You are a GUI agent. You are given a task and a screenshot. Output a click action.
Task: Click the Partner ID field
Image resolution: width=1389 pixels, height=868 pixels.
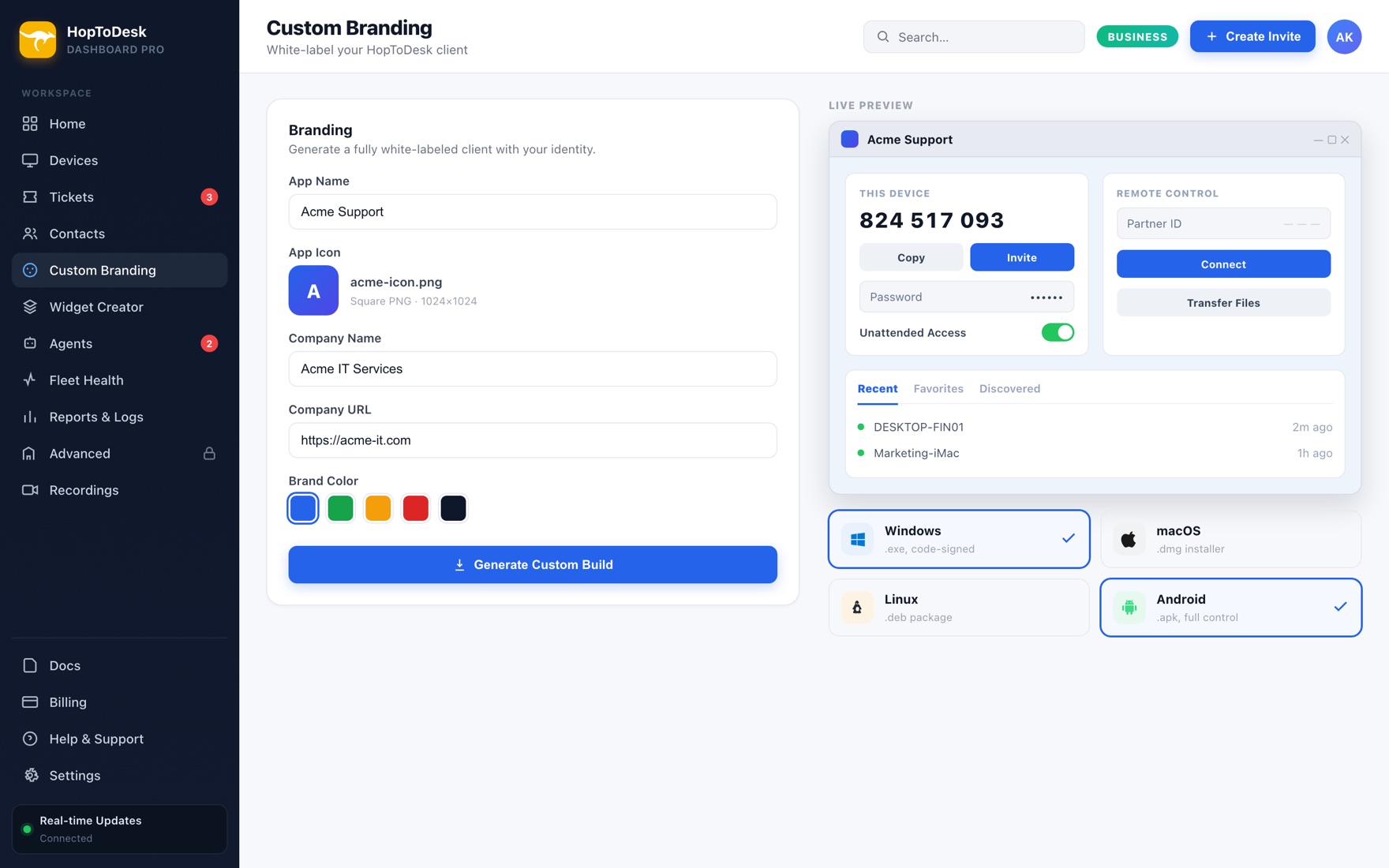pyautogui.click(x=1223, y=224)
